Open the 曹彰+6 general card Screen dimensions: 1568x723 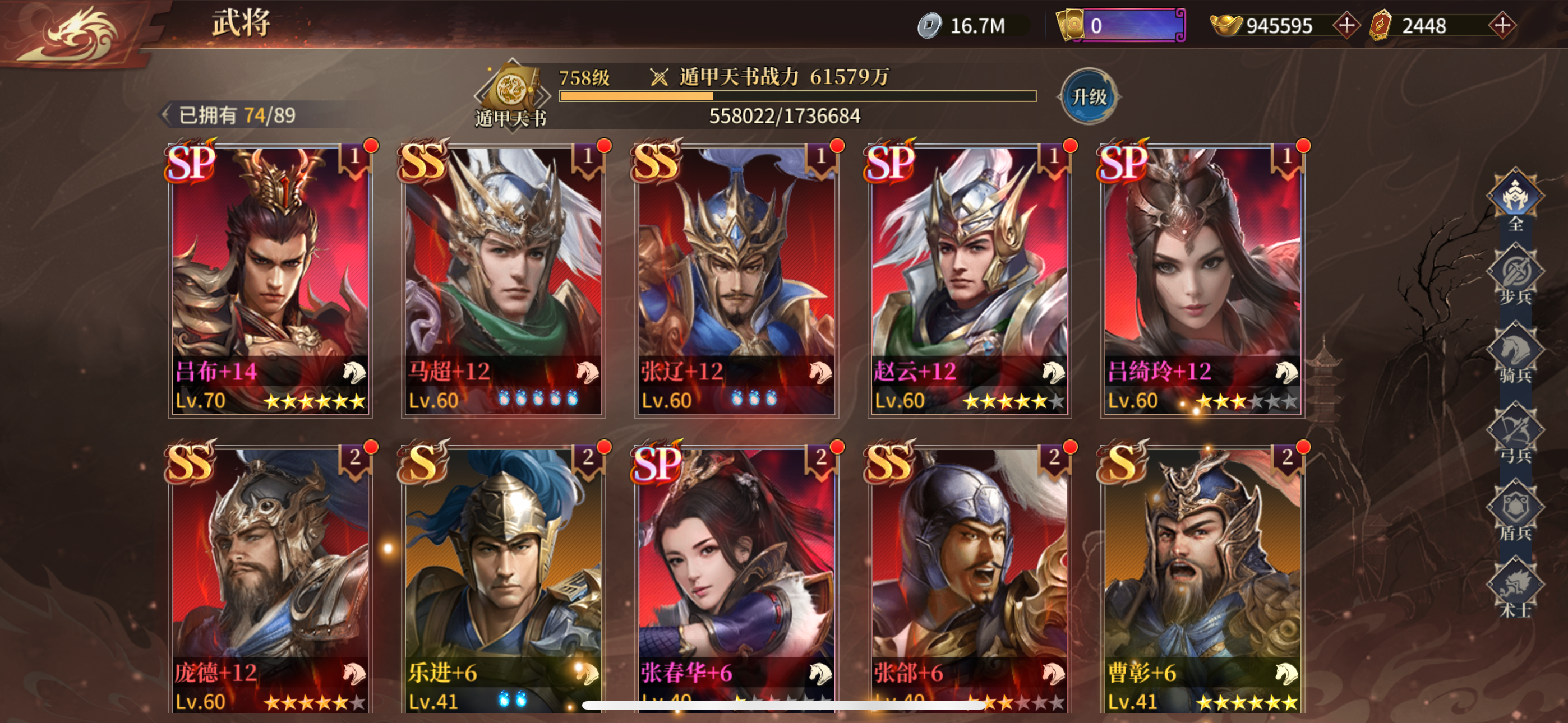pyautogui.click(x=1202, y=579)
